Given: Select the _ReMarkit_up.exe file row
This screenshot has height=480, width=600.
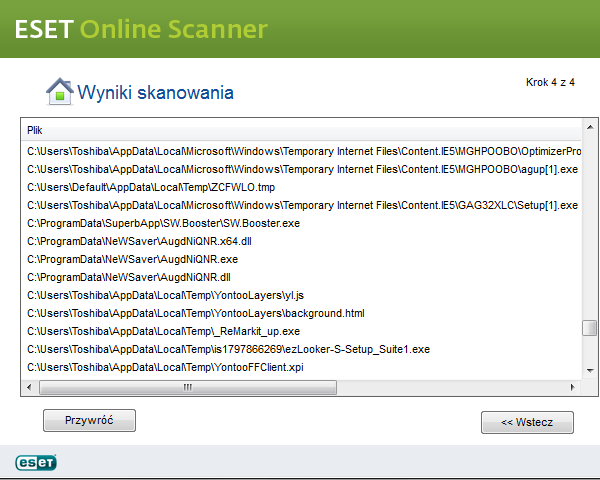Looking at the screenshot, I should [302, 331].
